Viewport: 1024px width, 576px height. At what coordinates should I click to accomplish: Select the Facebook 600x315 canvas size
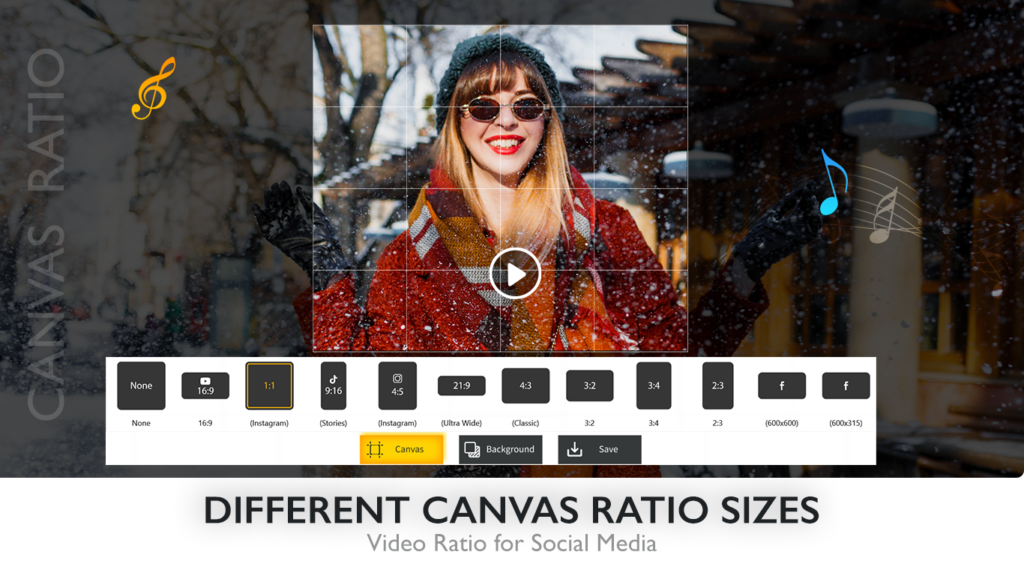845,386
